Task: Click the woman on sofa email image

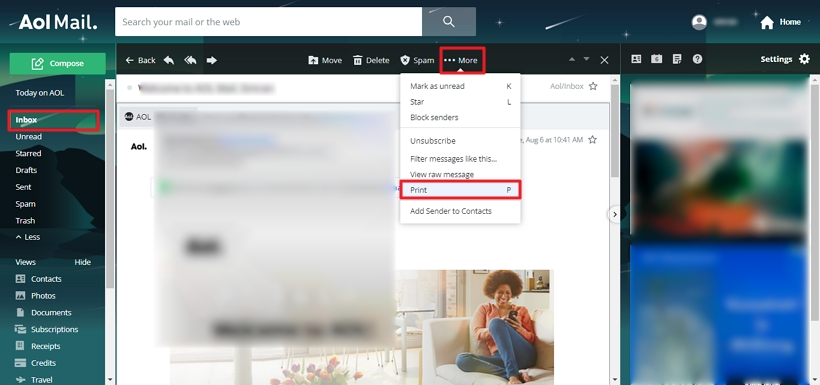Action: (x=474, y=327)
